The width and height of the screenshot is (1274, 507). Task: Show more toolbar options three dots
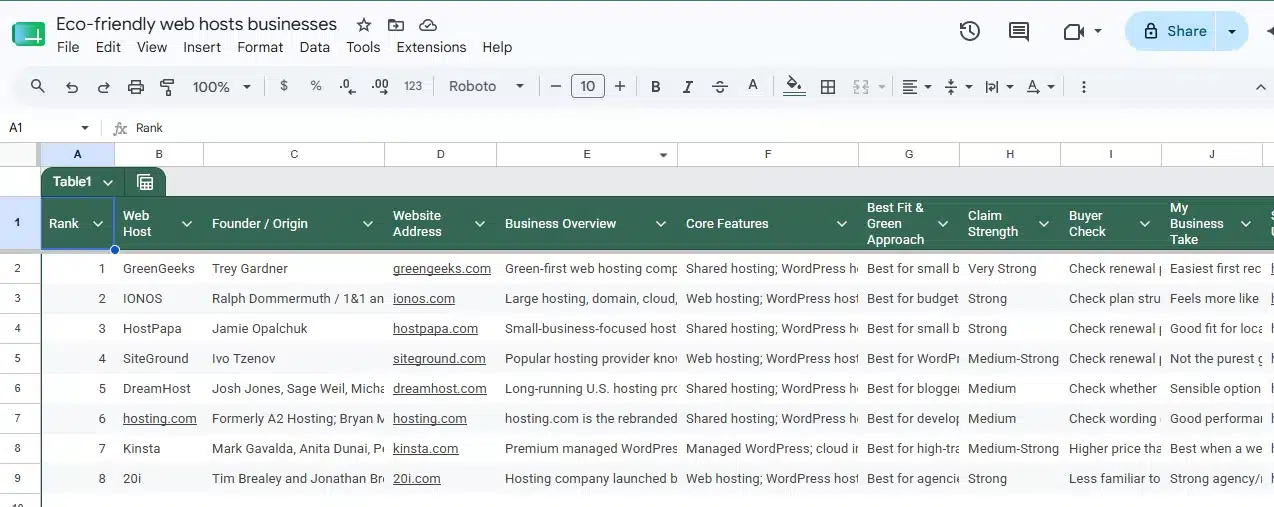[x=1084, y=87]
